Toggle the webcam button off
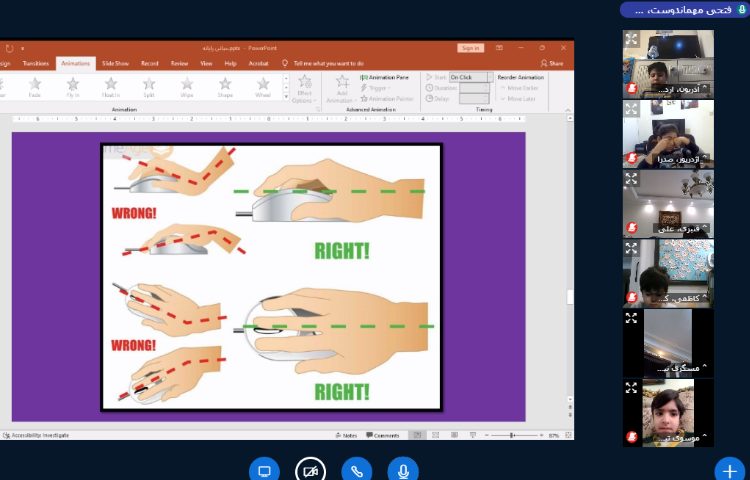 coord(311,470)
